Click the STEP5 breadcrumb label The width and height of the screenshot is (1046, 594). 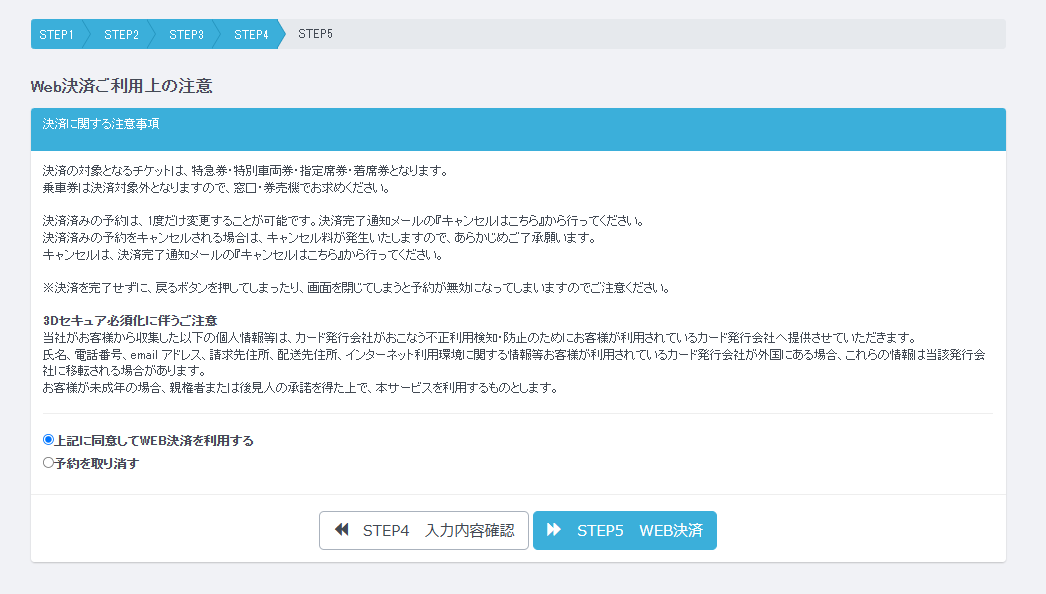pyautogui.click(x=315, y=34)
